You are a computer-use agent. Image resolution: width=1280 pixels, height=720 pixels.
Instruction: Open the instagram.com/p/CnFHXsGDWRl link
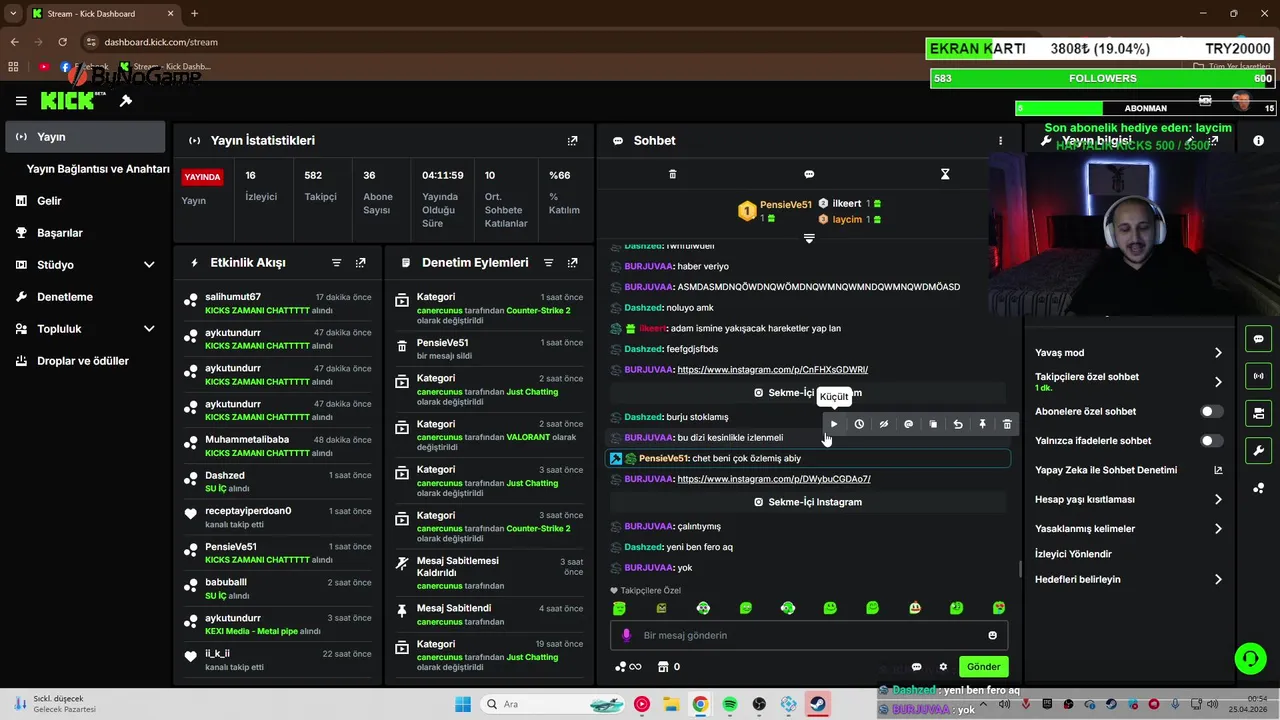[772, 370]
